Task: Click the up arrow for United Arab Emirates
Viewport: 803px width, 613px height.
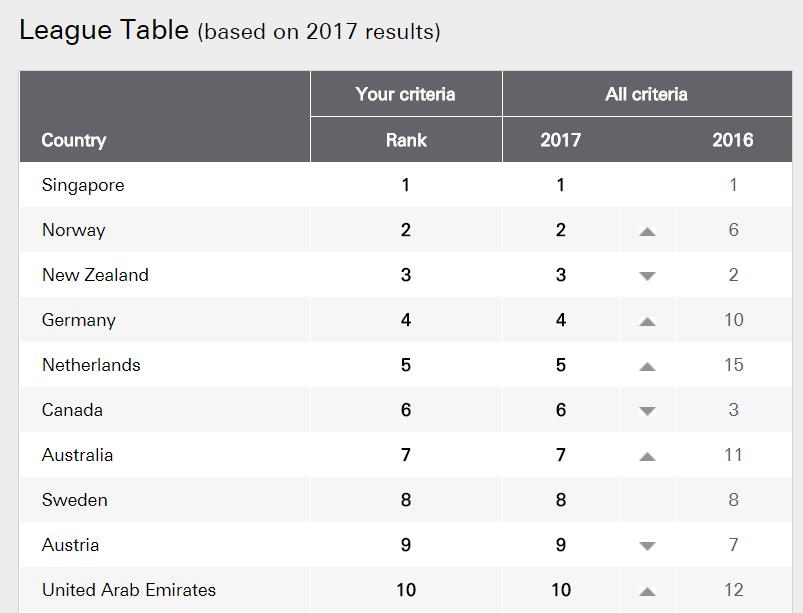Action: [647, 591]
